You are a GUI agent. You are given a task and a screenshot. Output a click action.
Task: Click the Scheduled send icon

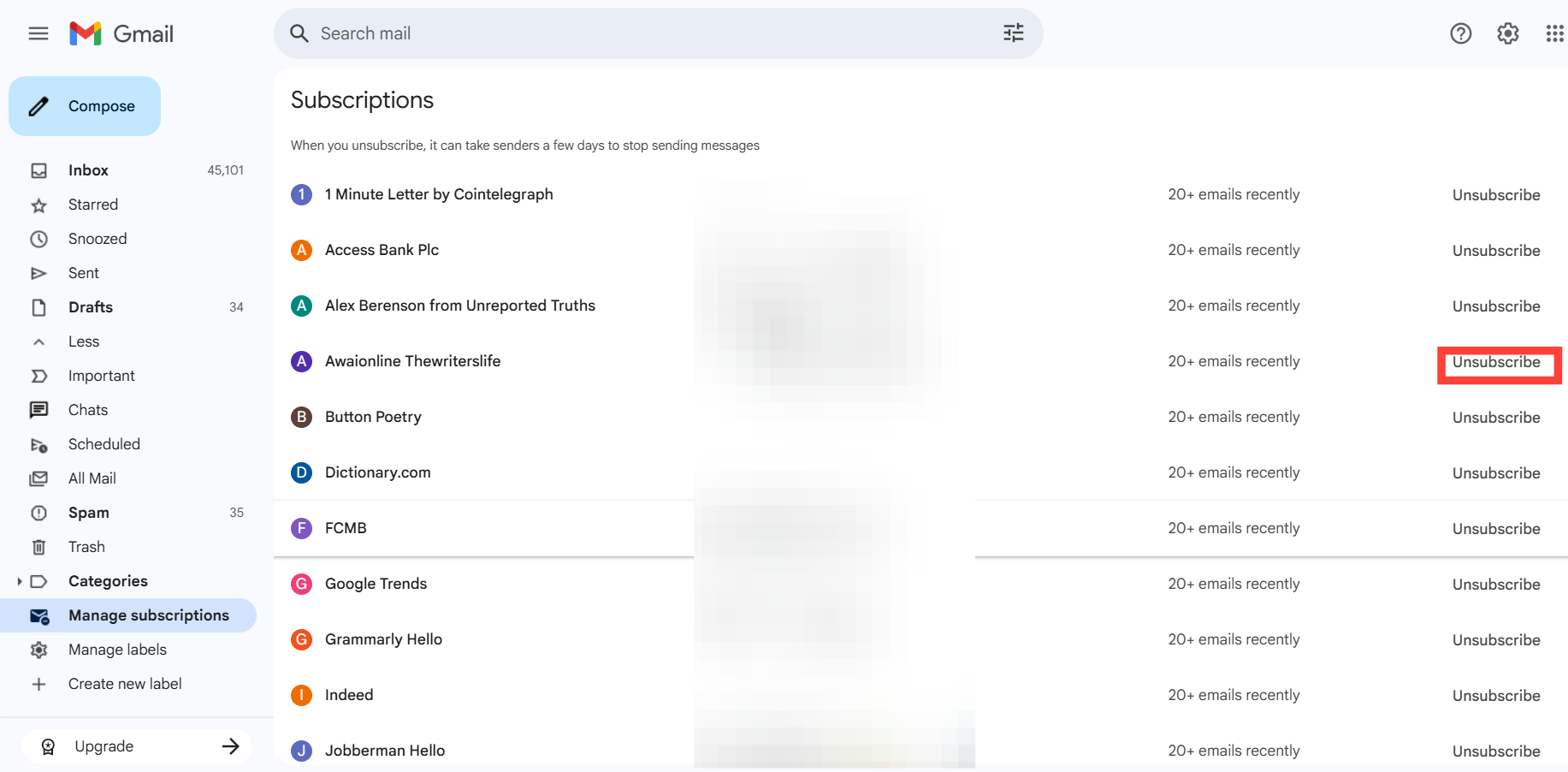click(x=38, y=444)
